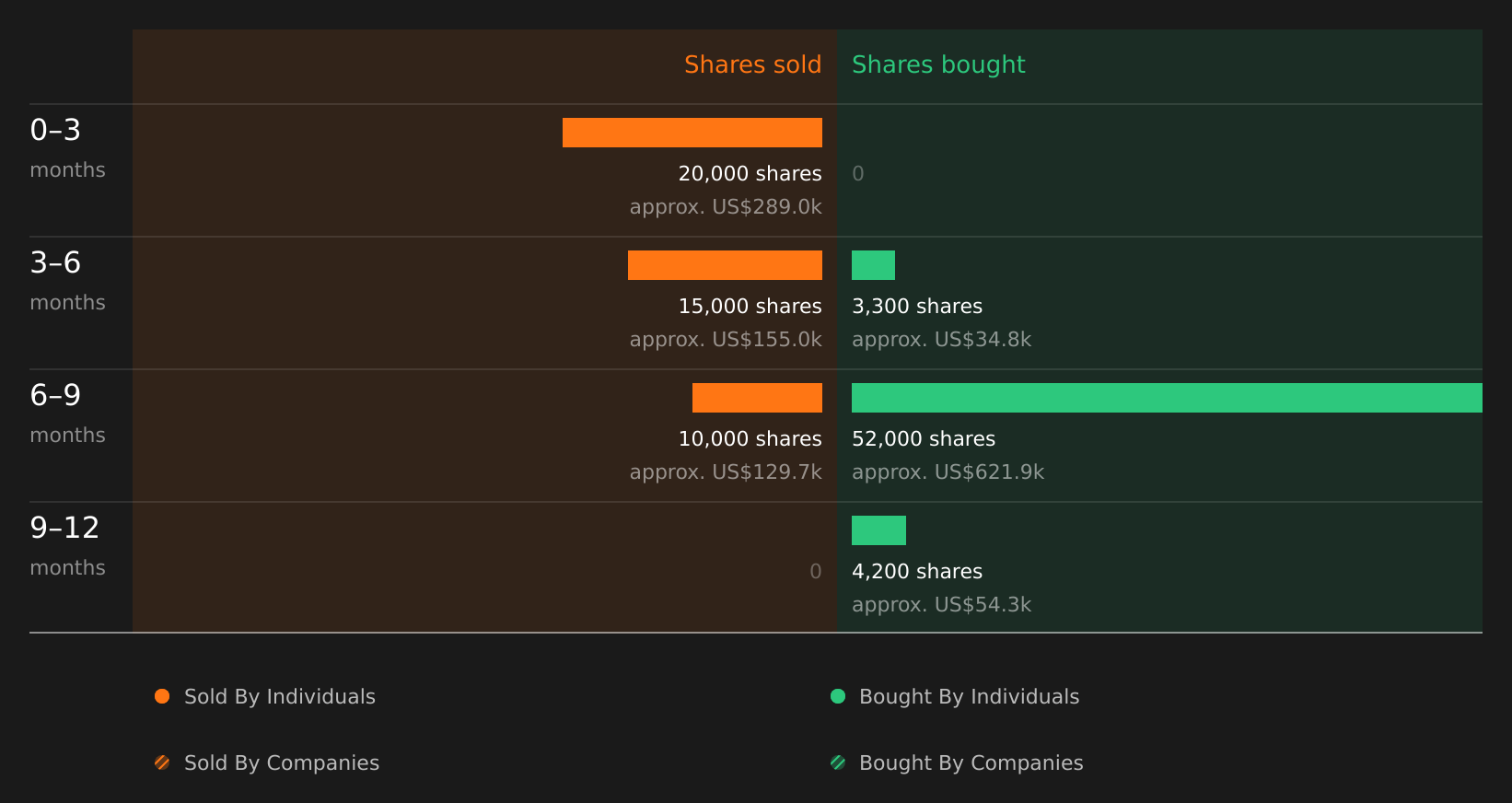Click the orange 3–6 months sold bar
The height and width of the screenshot is (803, 1512).
[725, 265]
